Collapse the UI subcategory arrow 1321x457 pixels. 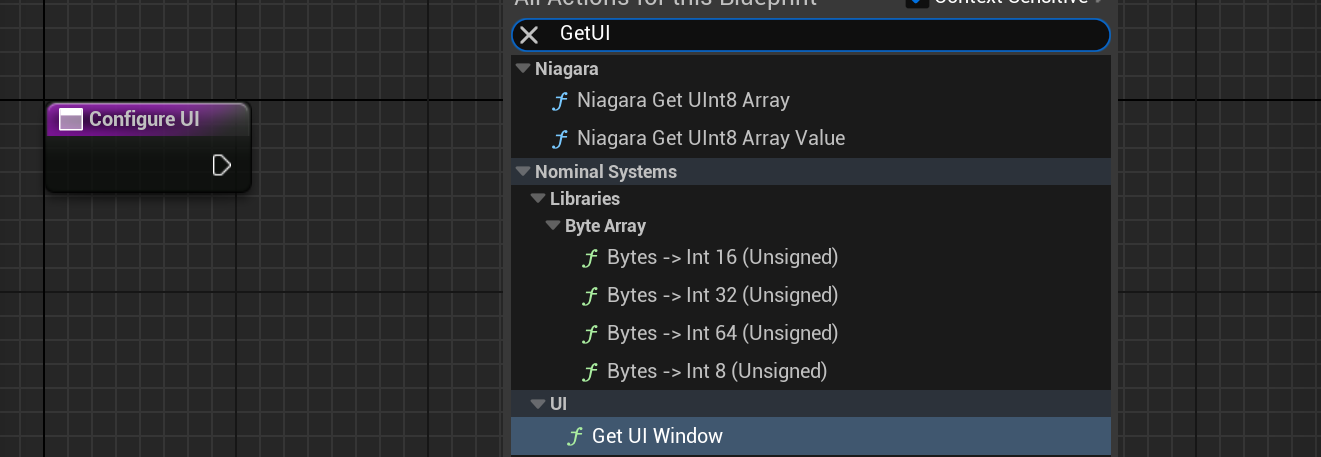[538, 404]
